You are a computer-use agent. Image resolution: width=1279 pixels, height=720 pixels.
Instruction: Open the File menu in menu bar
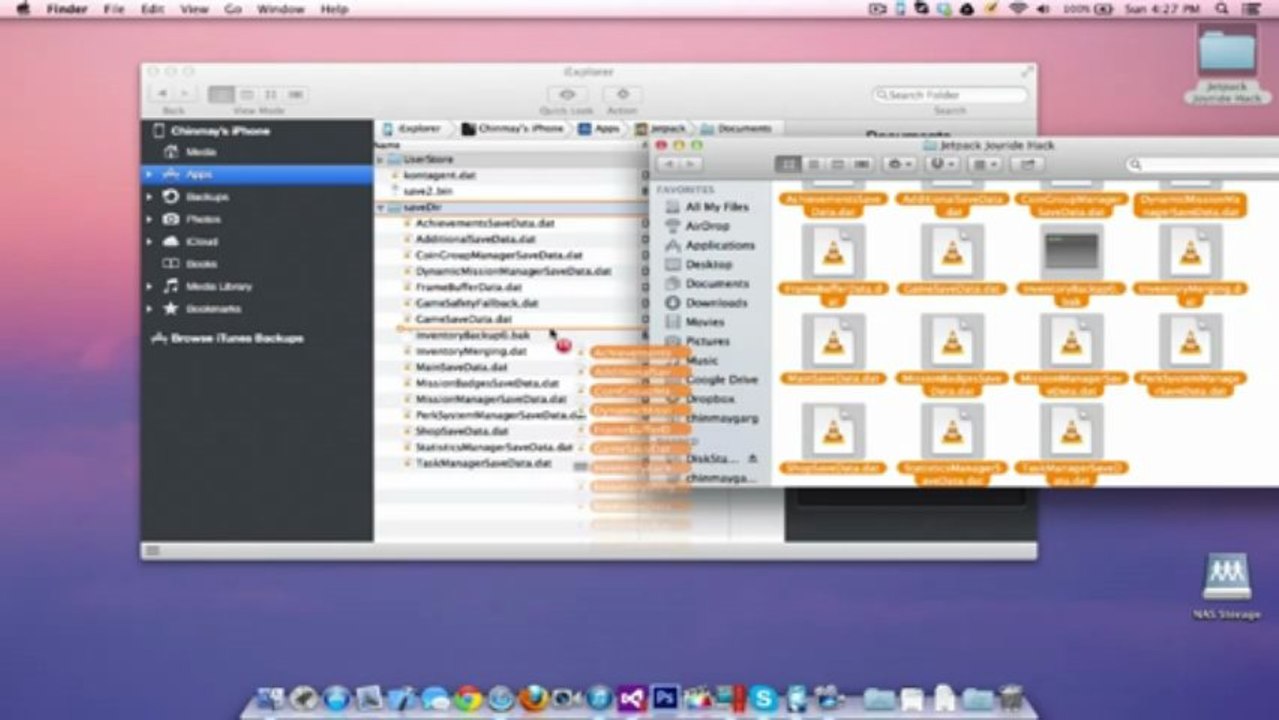click(114, 9)
